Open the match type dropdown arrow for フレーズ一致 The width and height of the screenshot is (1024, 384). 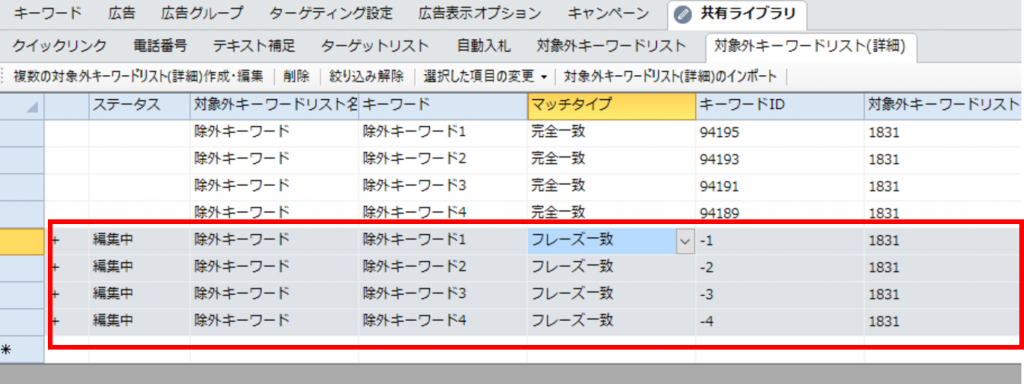point(684,241)
